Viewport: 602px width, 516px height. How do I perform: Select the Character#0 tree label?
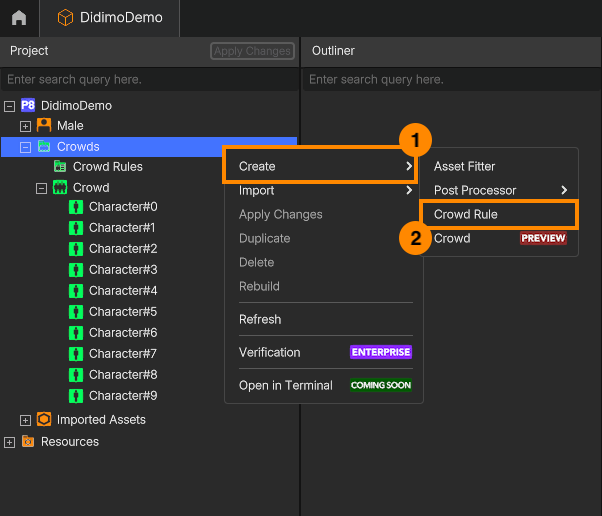(123, 207)
